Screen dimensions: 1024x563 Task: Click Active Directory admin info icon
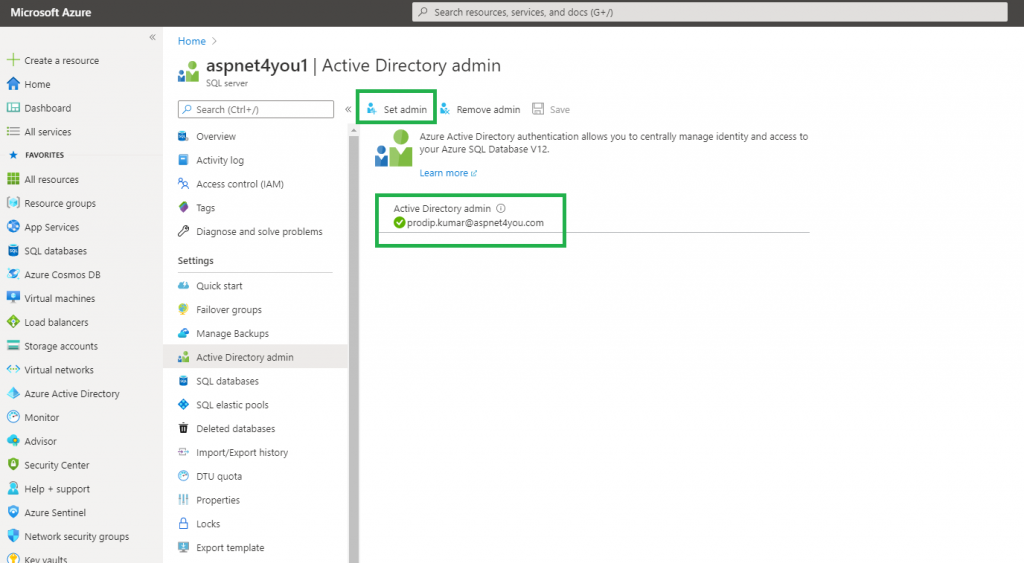tap(501, 208)
